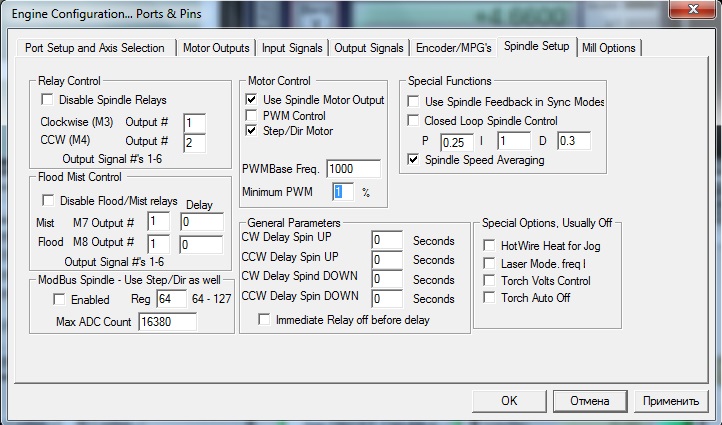Enable Disable Spindle Relays checkbox

47,100
